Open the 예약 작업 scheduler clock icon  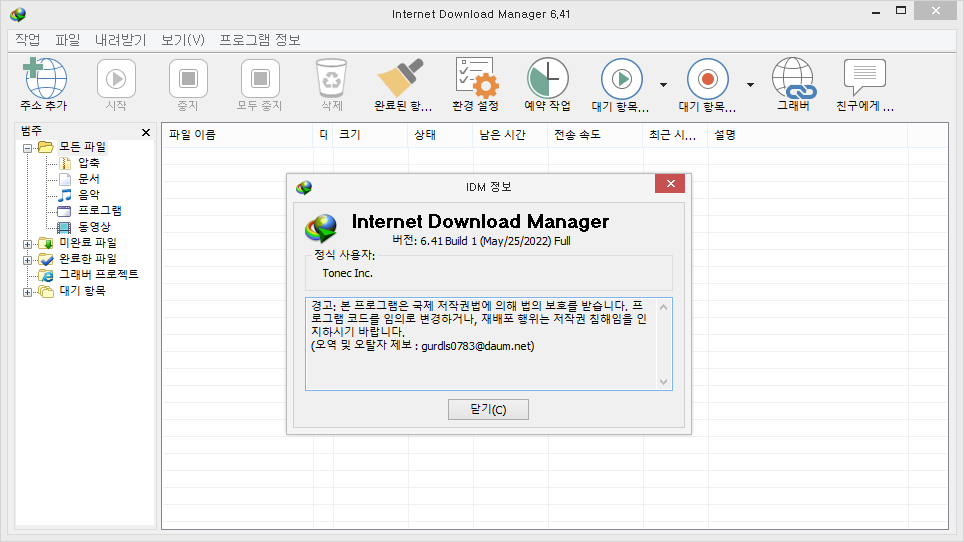(x=547, y=78)
